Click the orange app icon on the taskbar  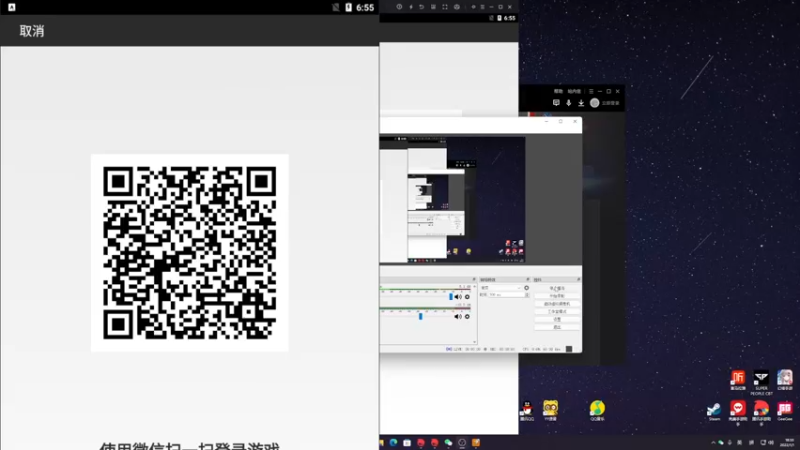(476, 443)
